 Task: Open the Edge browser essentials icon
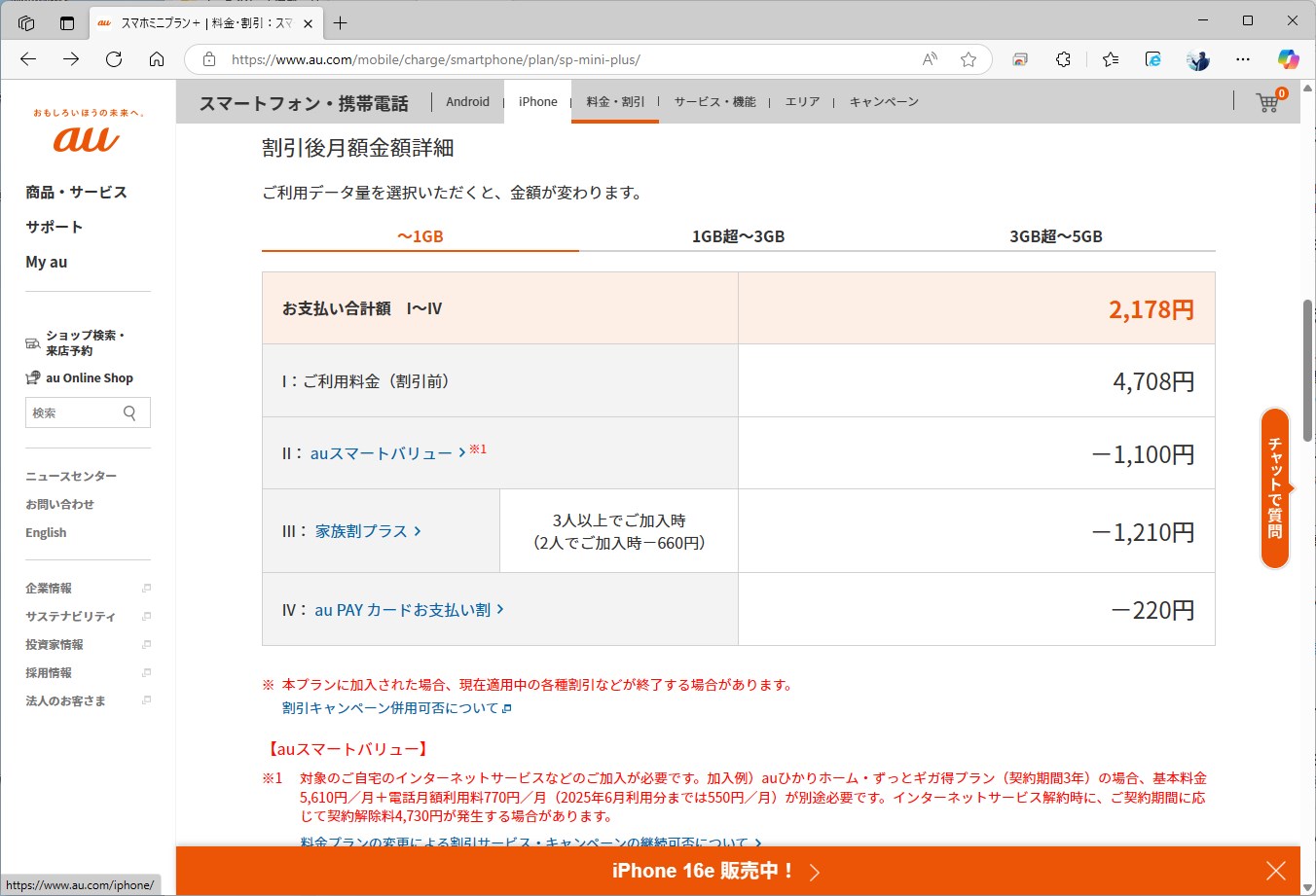(x=1153, y=59)
